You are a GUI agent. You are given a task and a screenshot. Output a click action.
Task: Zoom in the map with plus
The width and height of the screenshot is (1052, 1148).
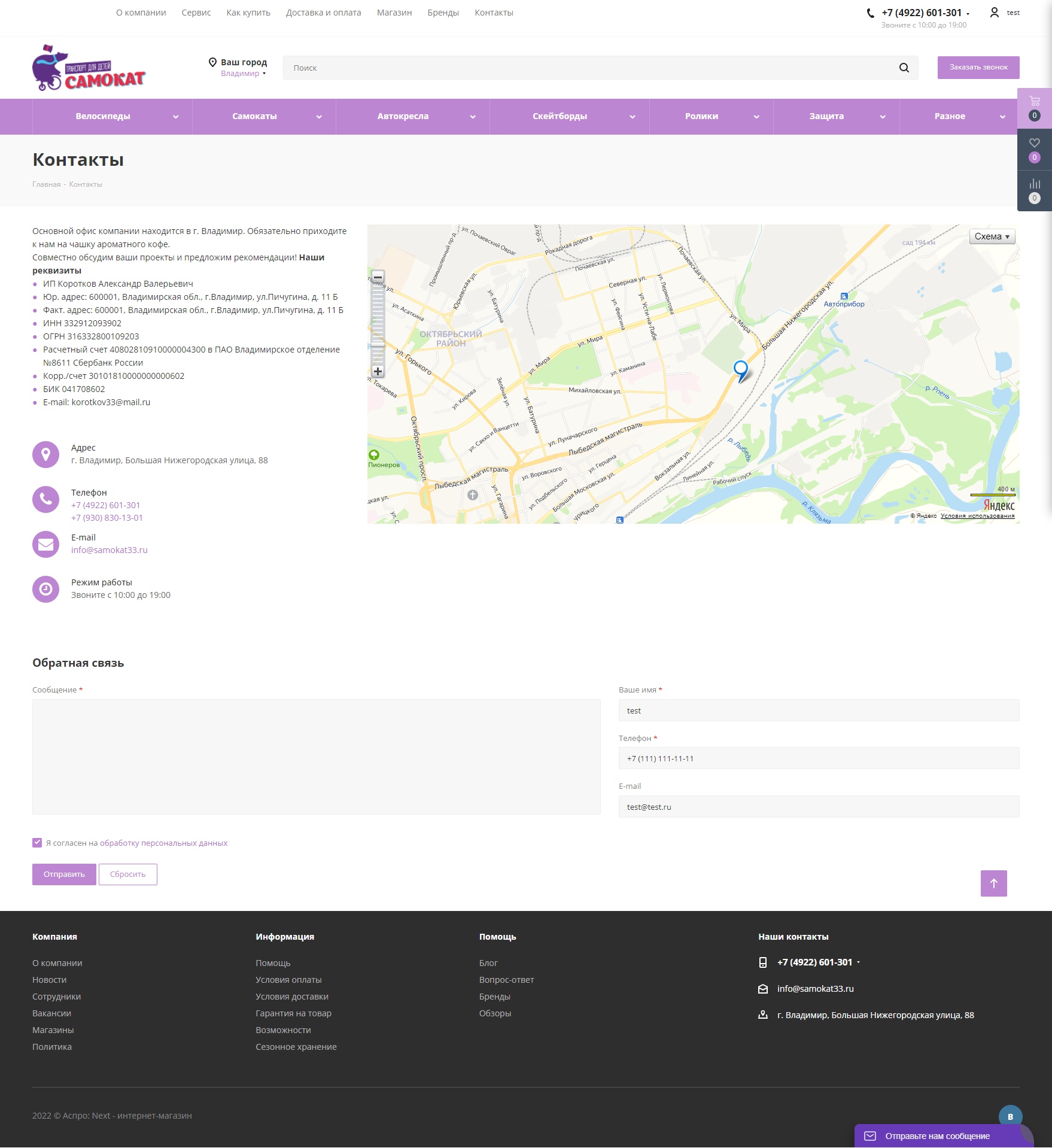point(378,371)
